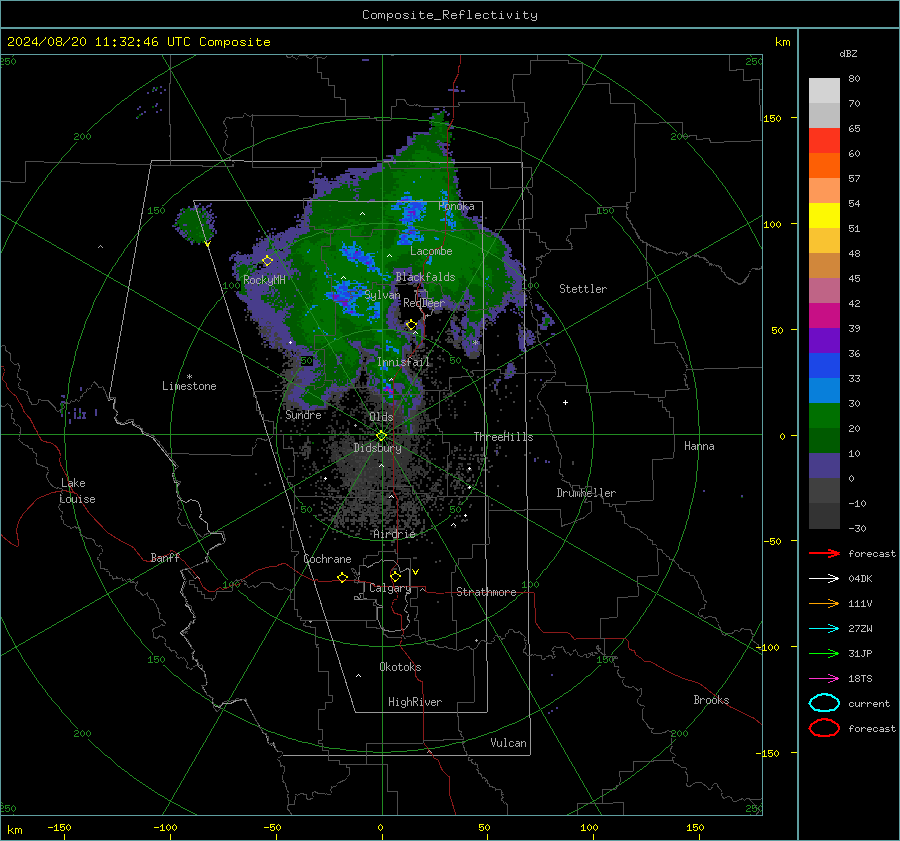Click yellow diamond marker below Cochrane
The width and height of the screenshot is (900, 841).
coord(342,578)
